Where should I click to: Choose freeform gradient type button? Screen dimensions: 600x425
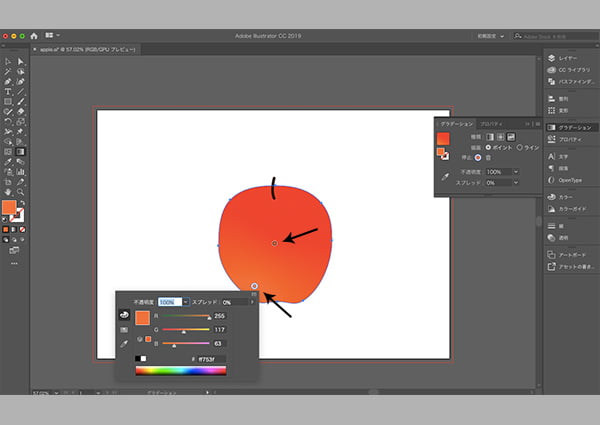(511, 136)
